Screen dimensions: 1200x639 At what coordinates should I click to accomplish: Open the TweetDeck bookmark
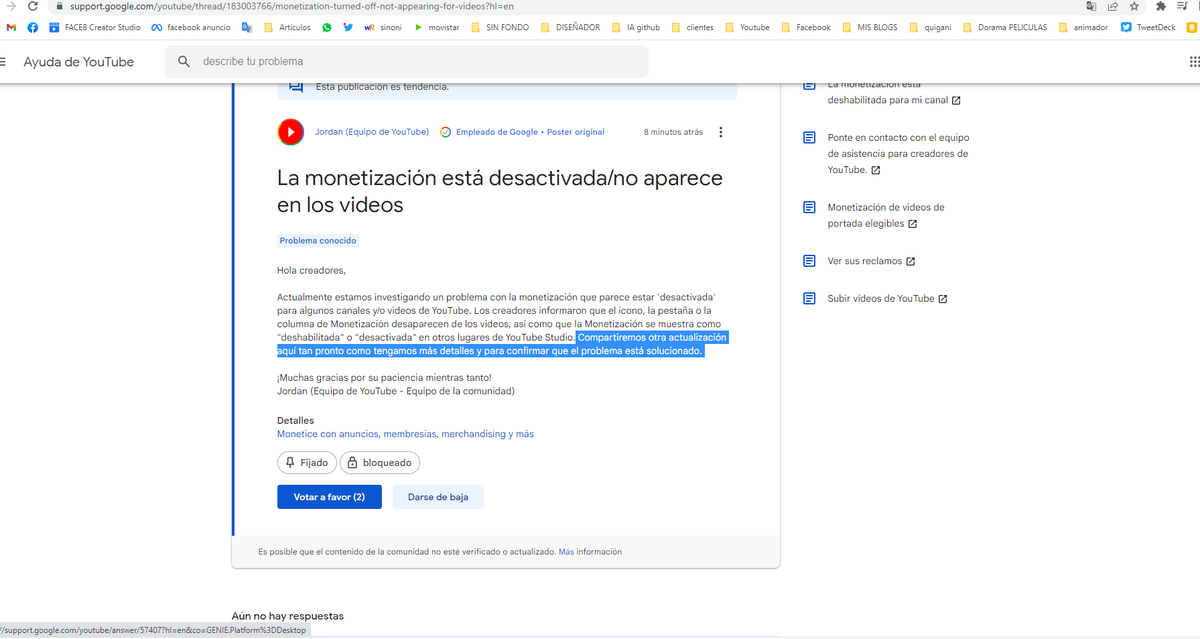(x=1149, y=27)
